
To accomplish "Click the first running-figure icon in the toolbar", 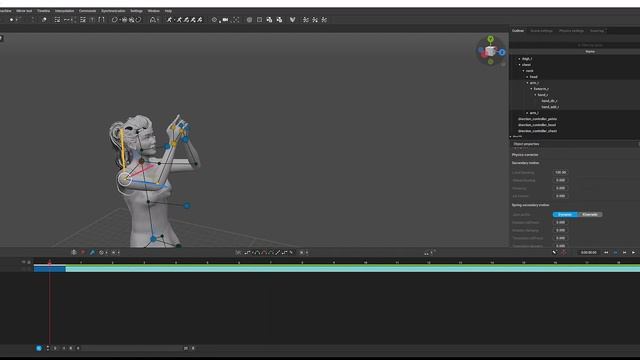I will tap(169, 20).
